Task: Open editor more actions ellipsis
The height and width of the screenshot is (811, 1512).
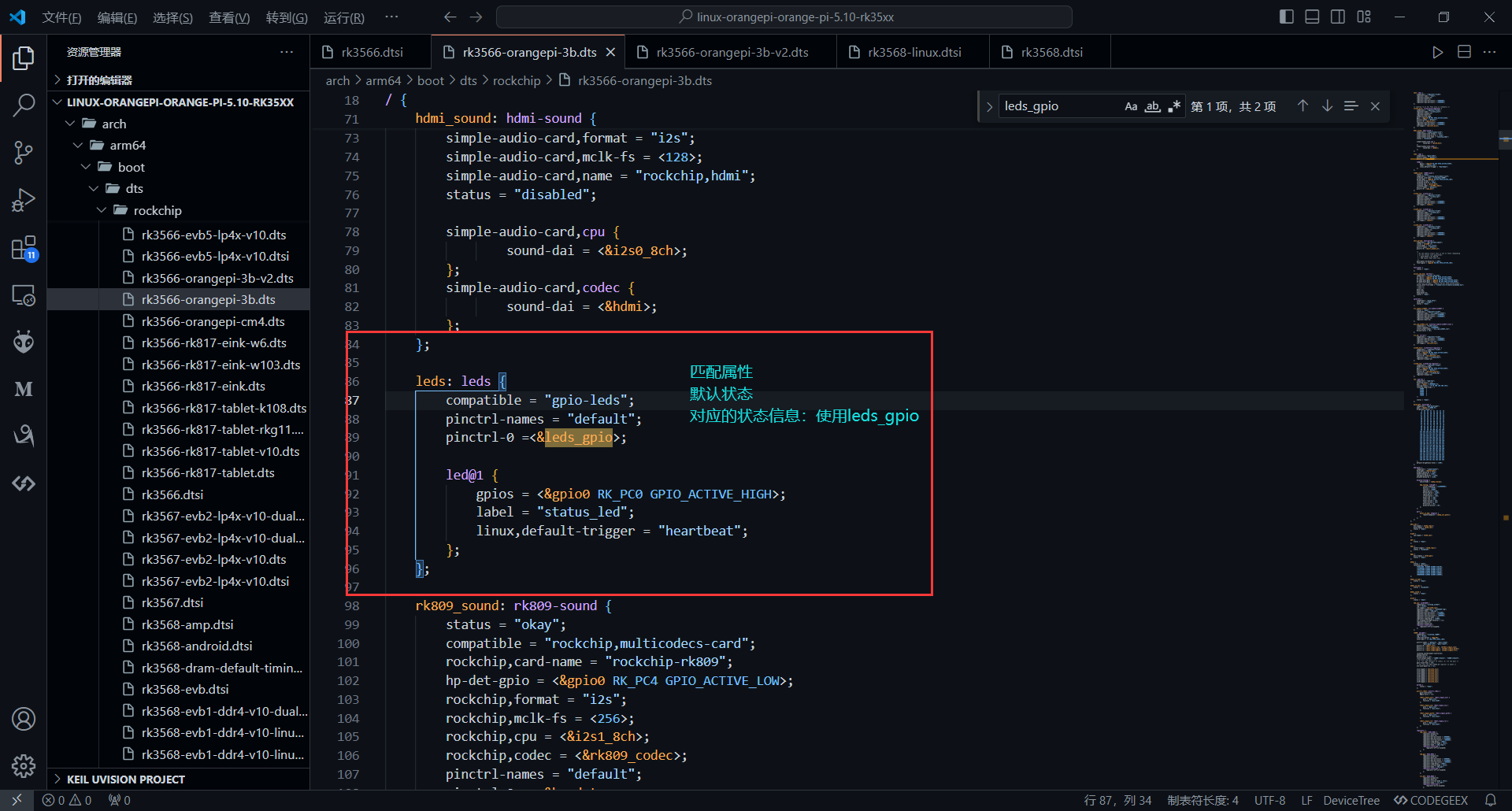Action: tap(1489, 52)
